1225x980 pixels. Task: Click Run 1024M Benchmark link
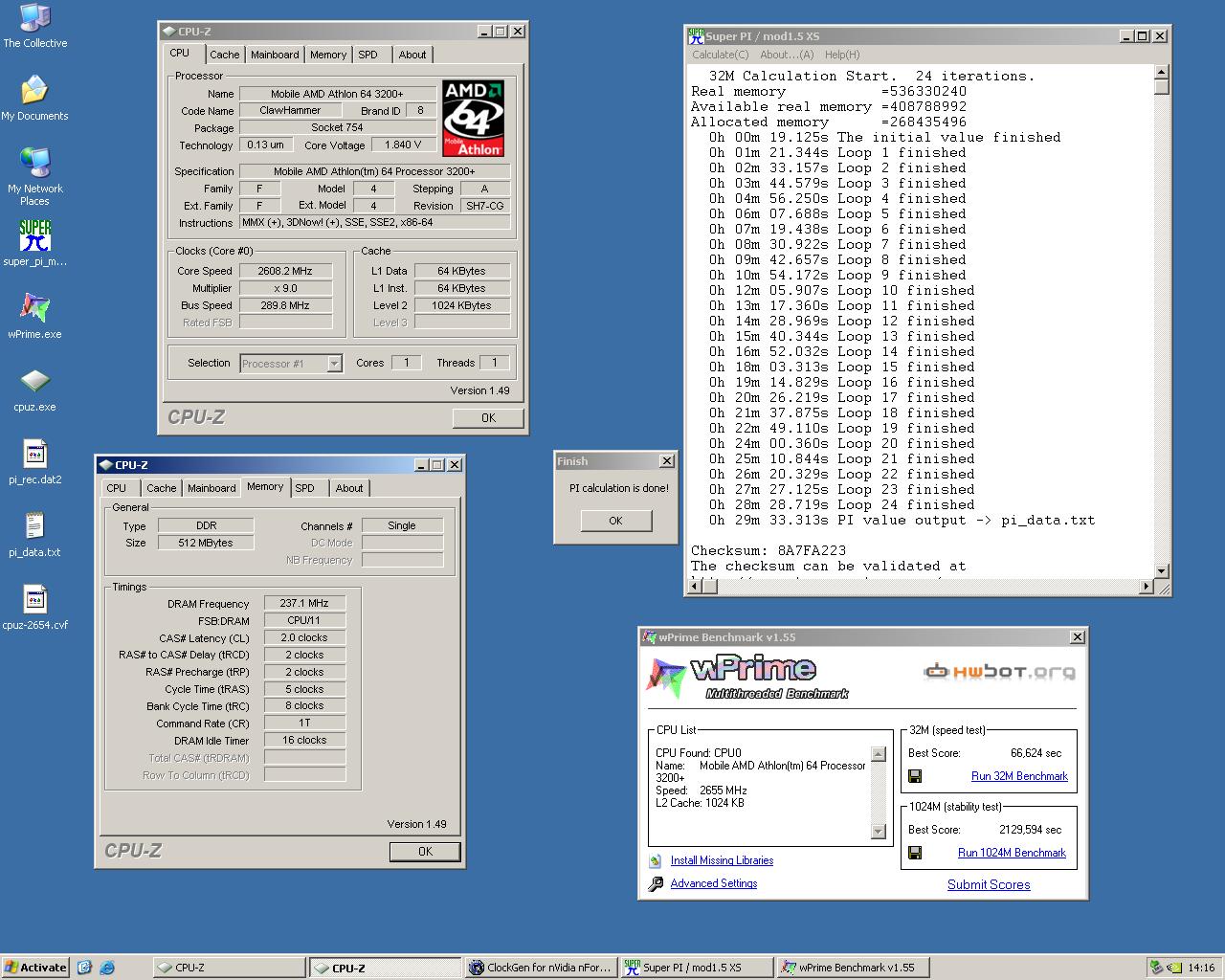[1012, 853]
